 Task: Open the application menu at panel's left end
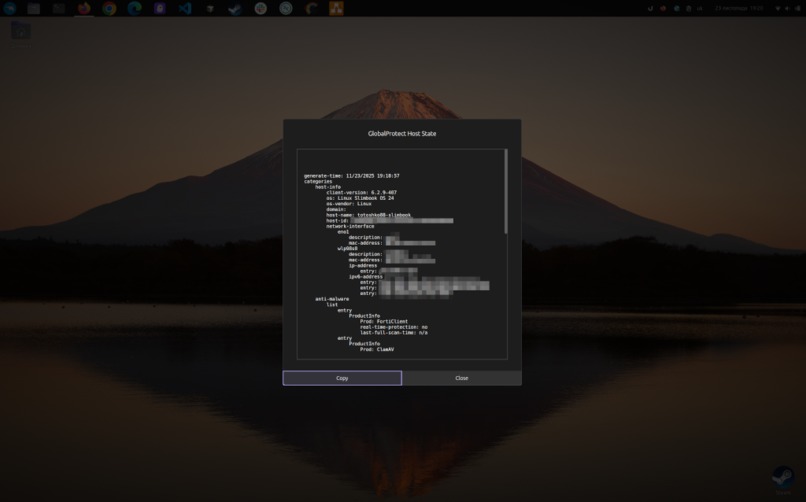pos(9,8)
